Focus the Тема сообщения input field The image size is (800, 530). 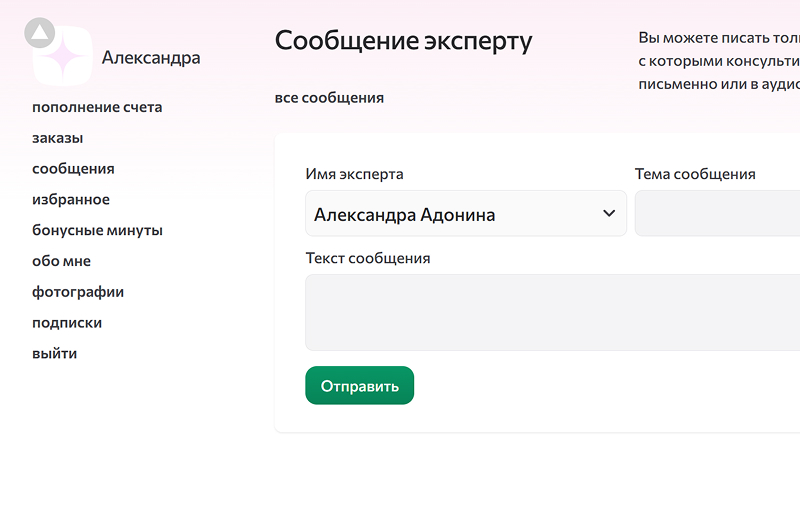click(x=717, y=214)
